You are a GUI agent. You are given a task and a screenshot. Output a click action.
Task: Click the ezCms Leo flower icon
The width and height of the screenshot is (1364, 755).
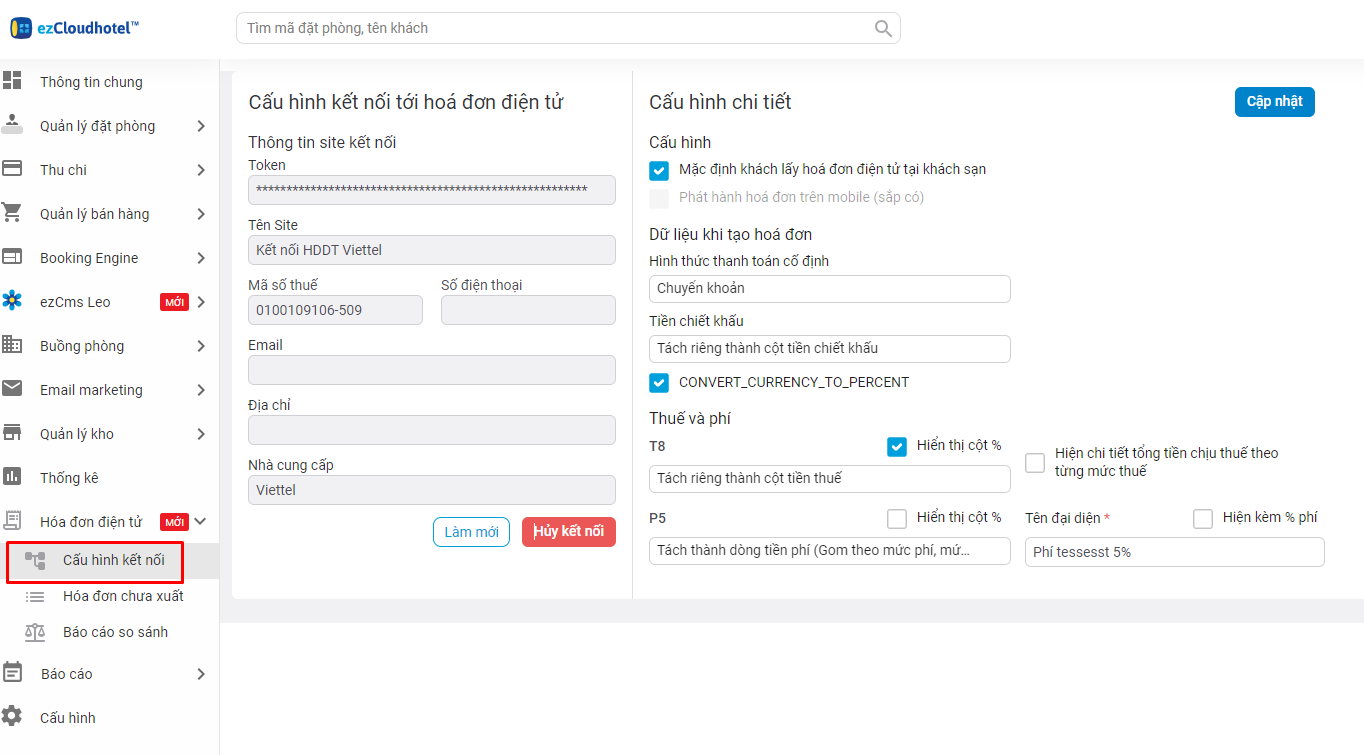13,301
